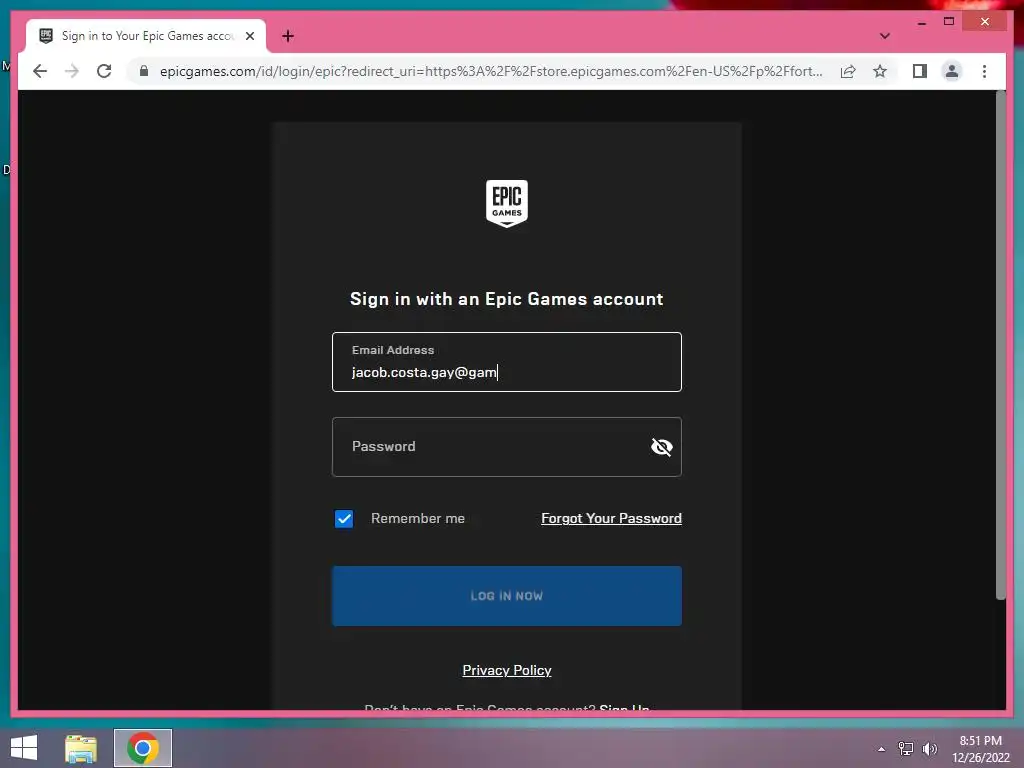This screenshot has height=768, width=1024.
Task: Open the taskbar clock and date
Action: (980, 749)
